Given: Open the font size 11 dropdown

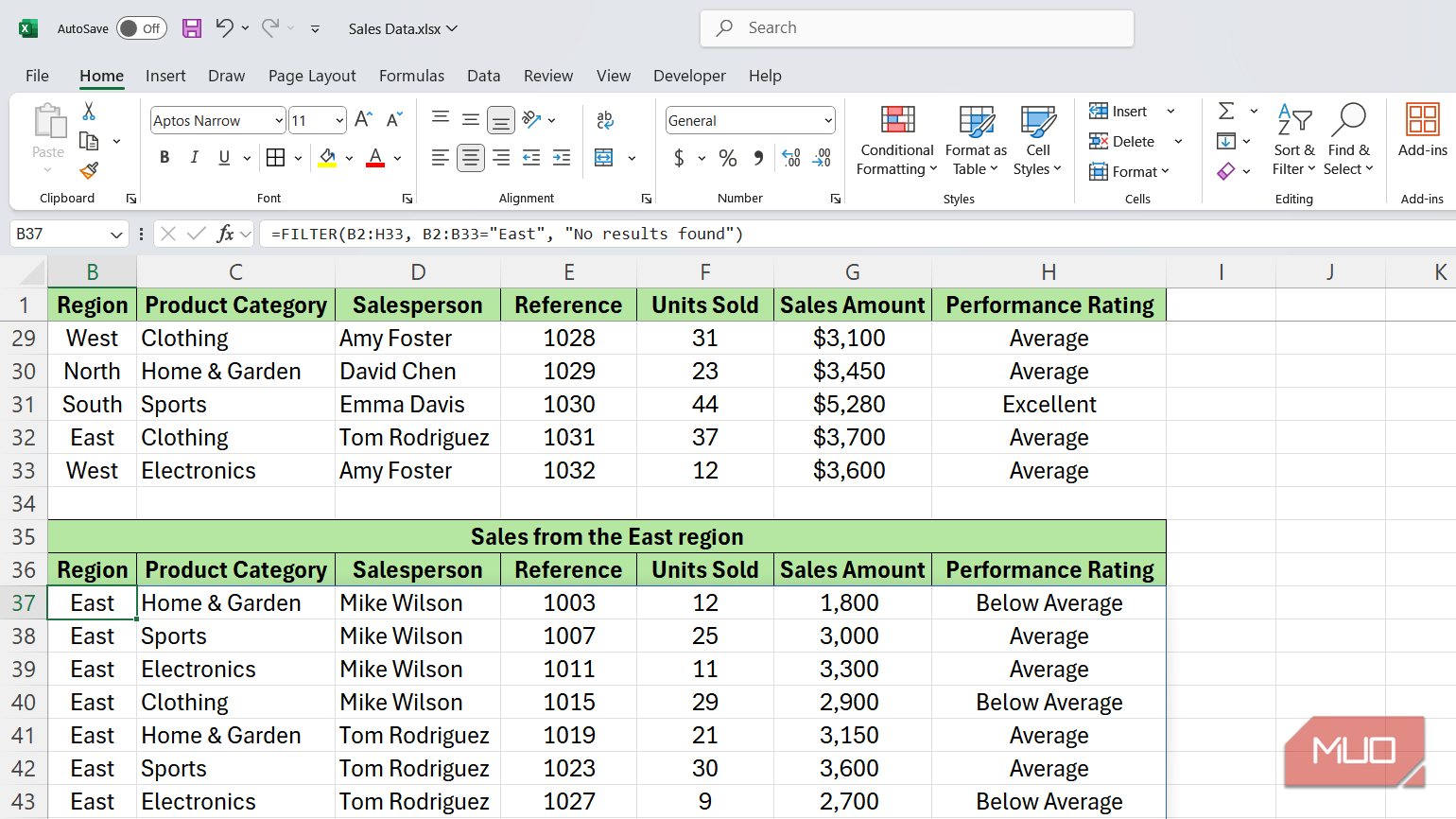Looking at the screenshot, I should pos(339,120).
